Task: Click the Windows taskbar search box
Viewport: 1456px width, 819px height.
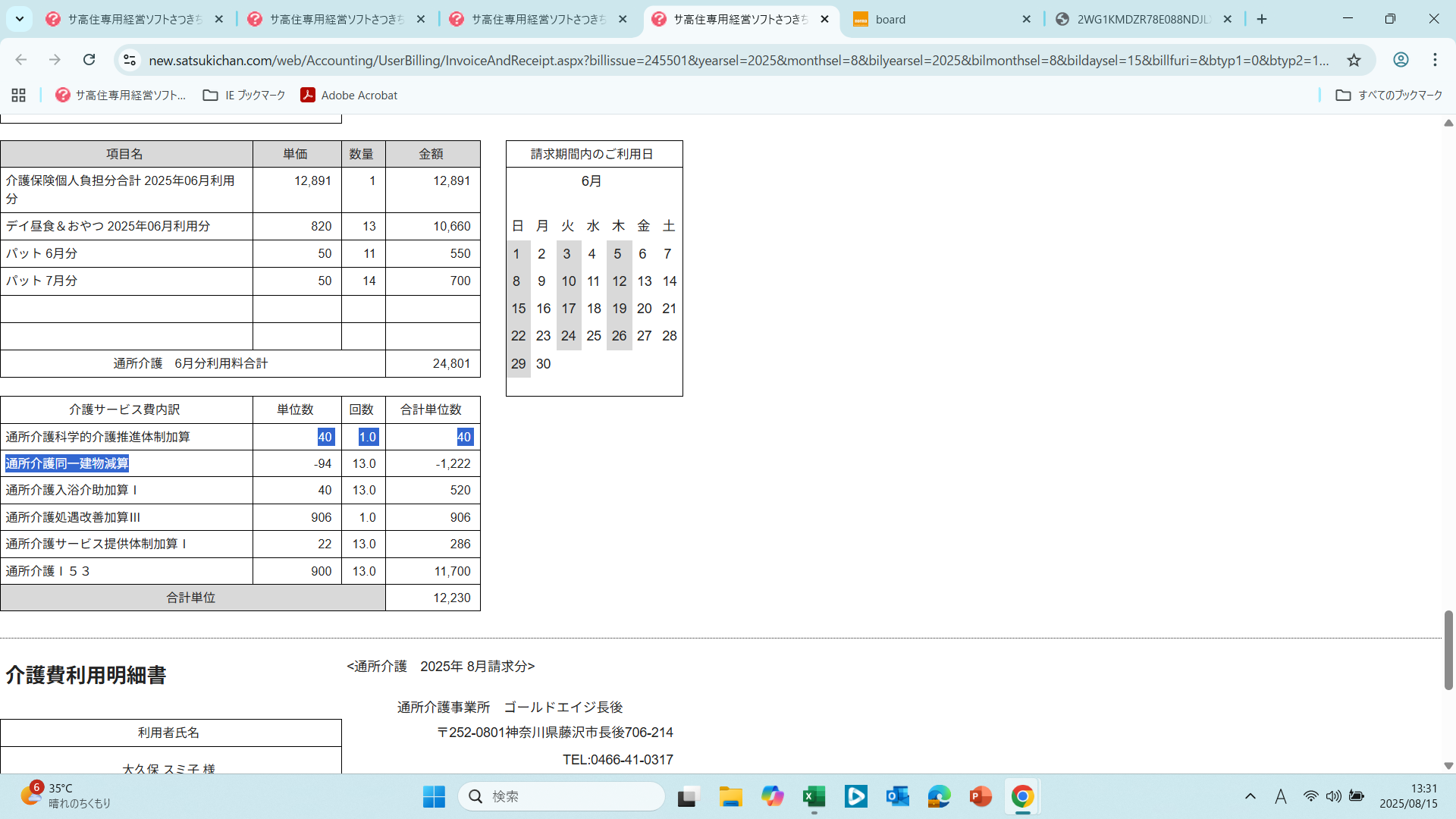Action: tap(561, 796)
